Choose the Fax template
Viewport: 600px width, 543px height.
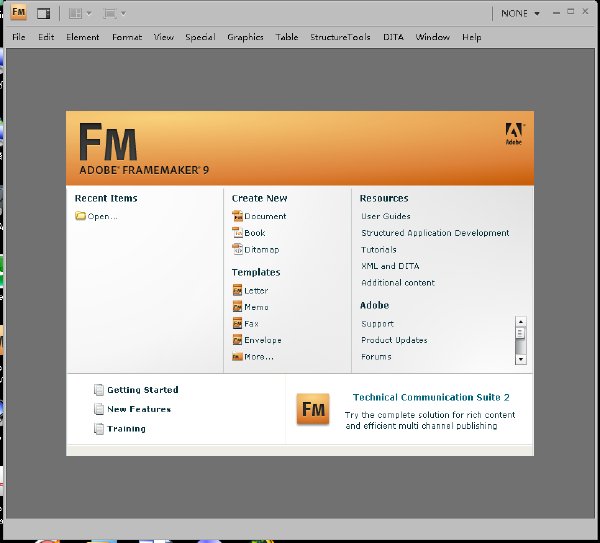[251, 323]
